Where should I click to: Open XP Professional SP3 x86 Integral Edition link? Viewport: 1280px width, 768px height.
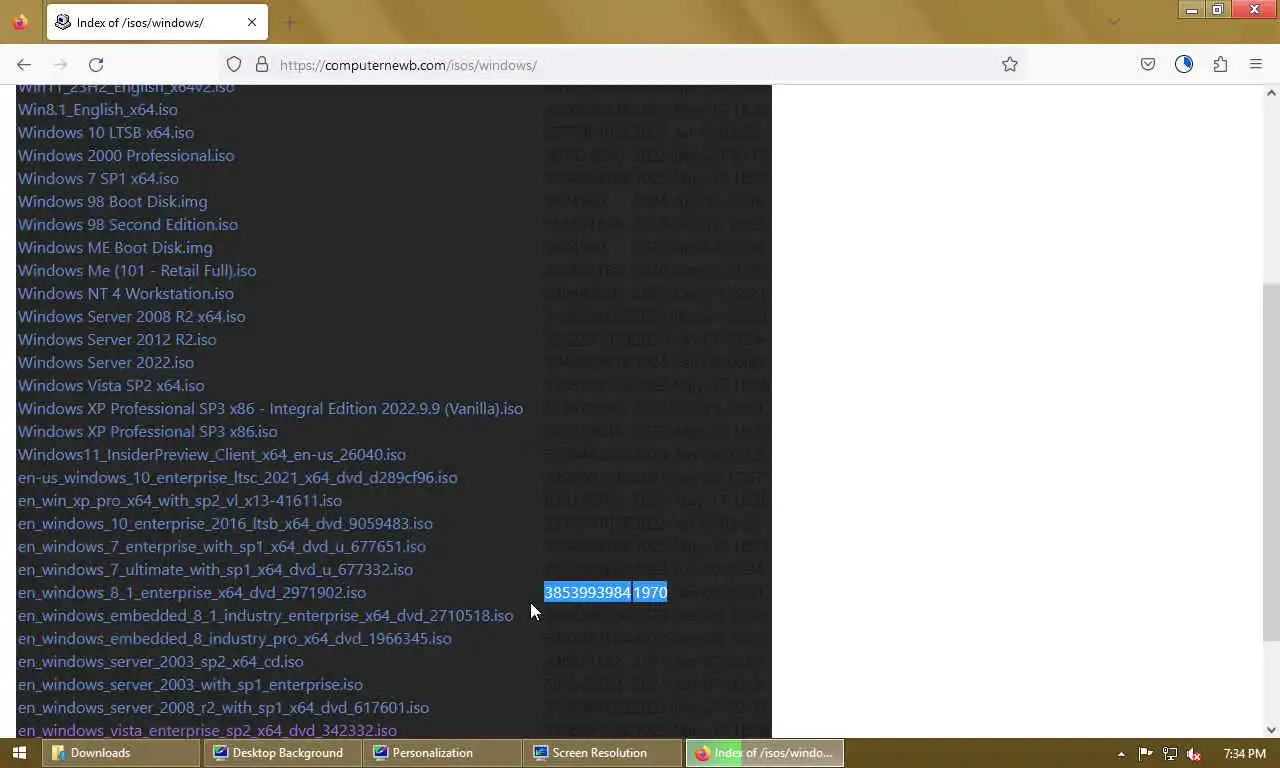(270, 408)
